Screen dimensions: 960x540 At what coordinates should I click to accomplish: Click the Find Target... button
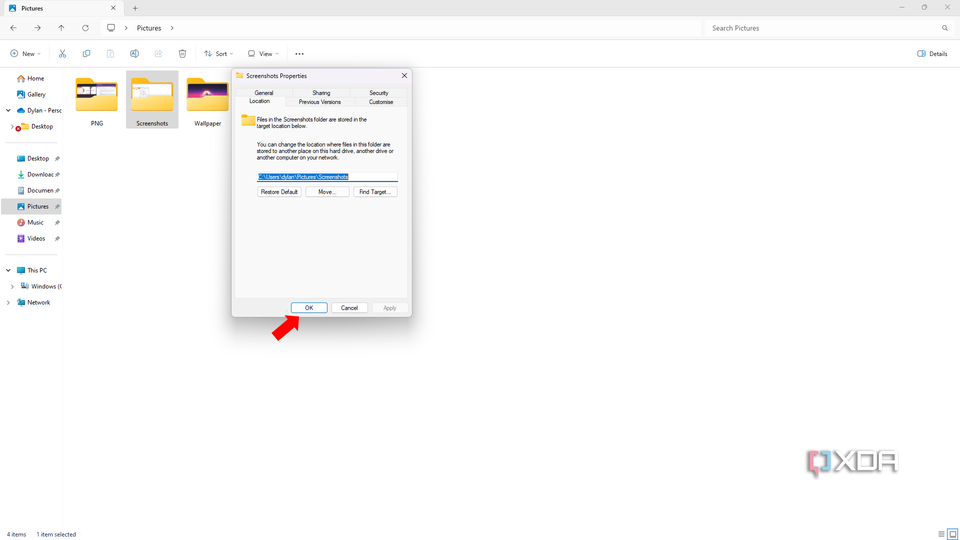(x=375, y=192)
